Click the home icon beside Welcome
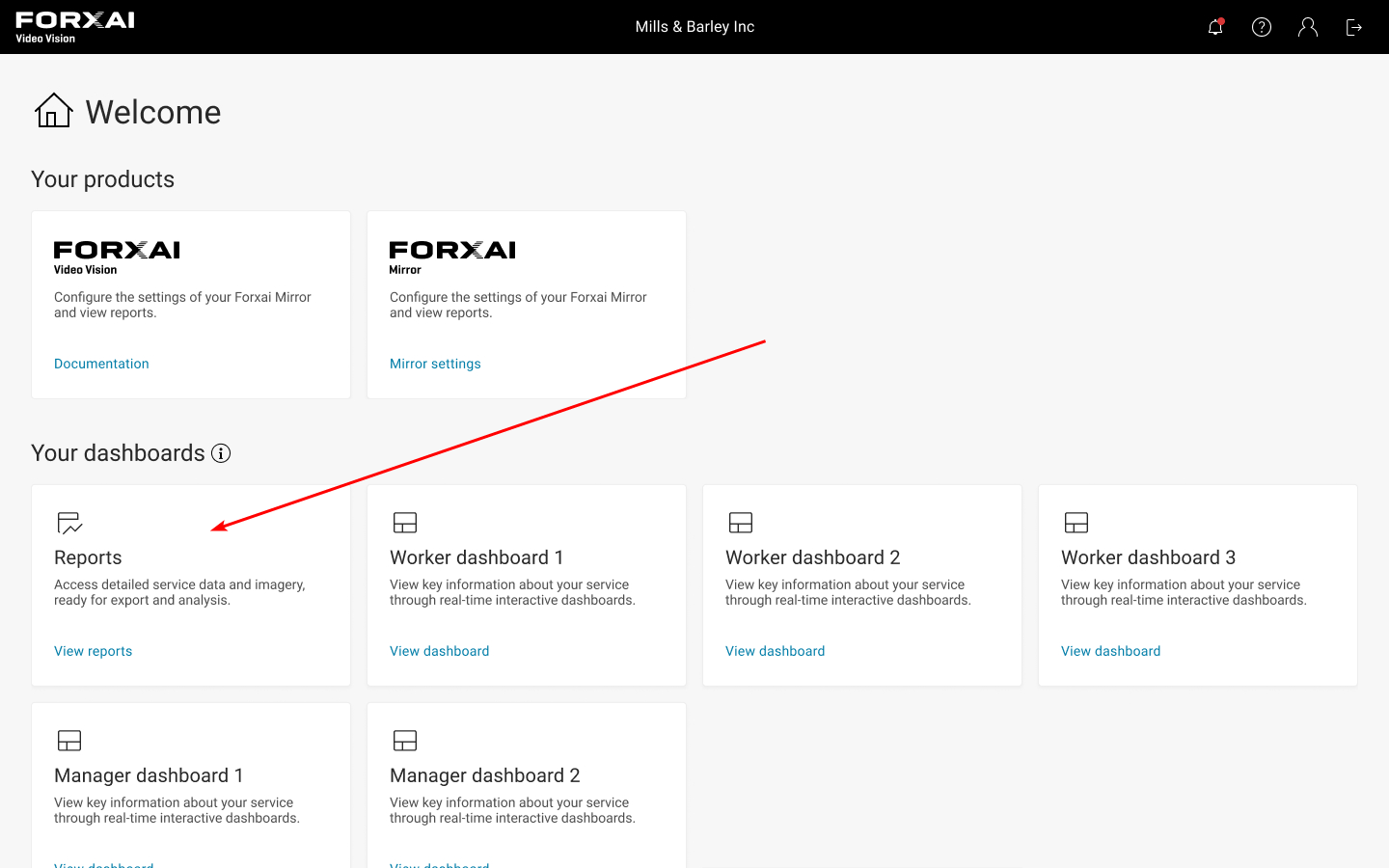This screenshot has width=1389, height=868. (x=54, y=111)
